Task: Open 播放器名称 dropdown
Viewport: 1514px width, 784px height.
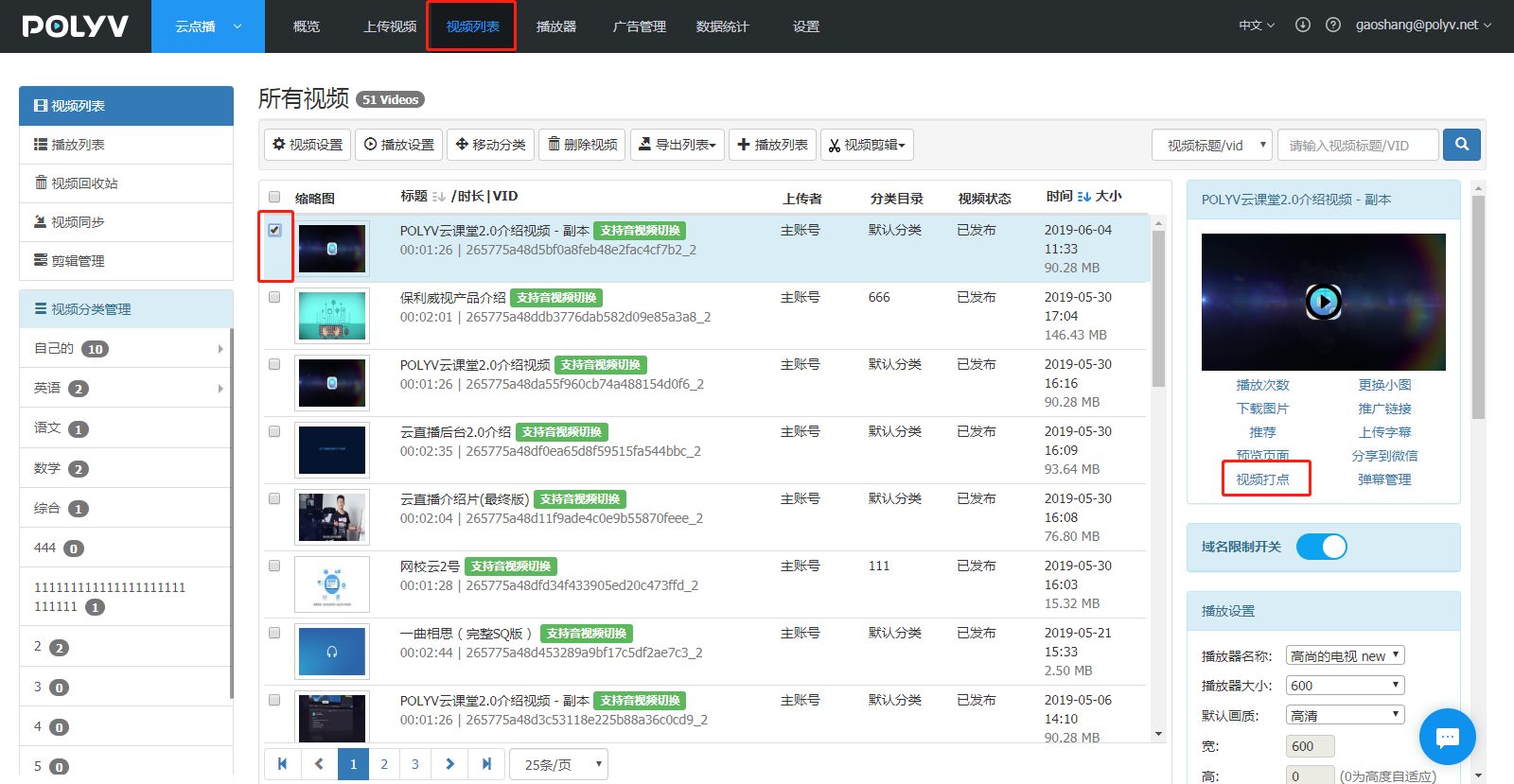Action: point(1346,655)
